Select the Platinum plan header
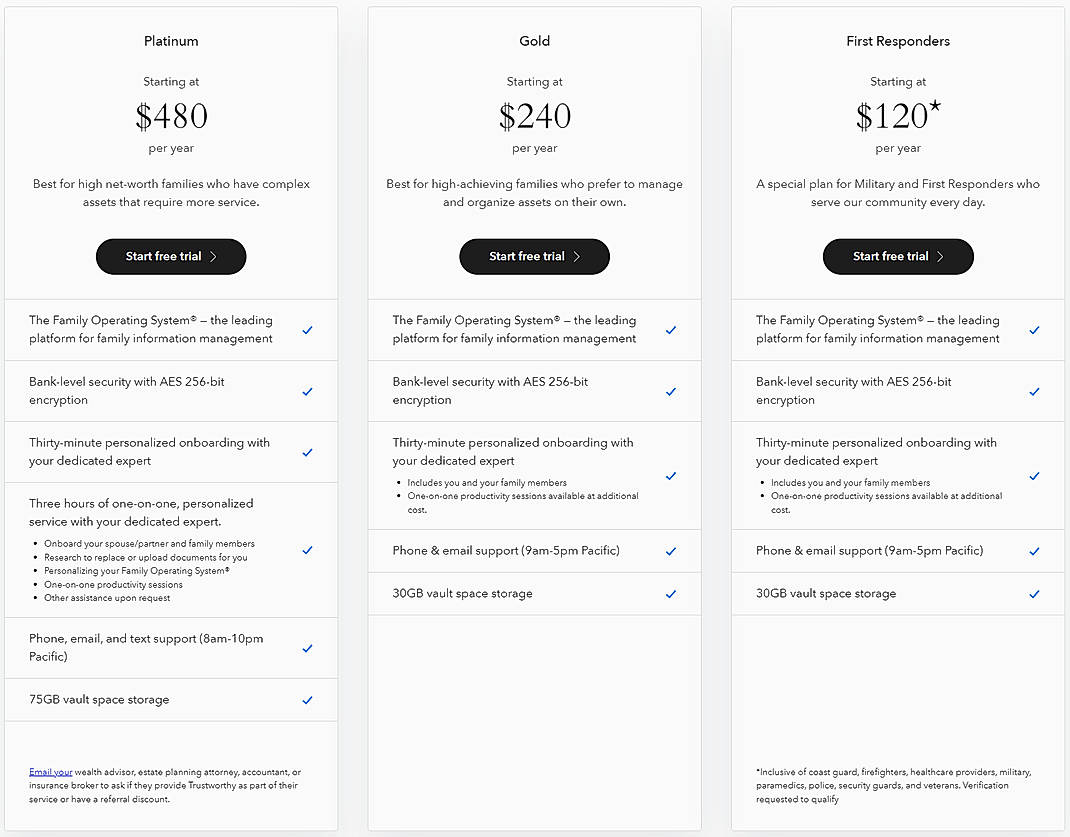This screenshot has height=837, width=1070. click(171, 41)
